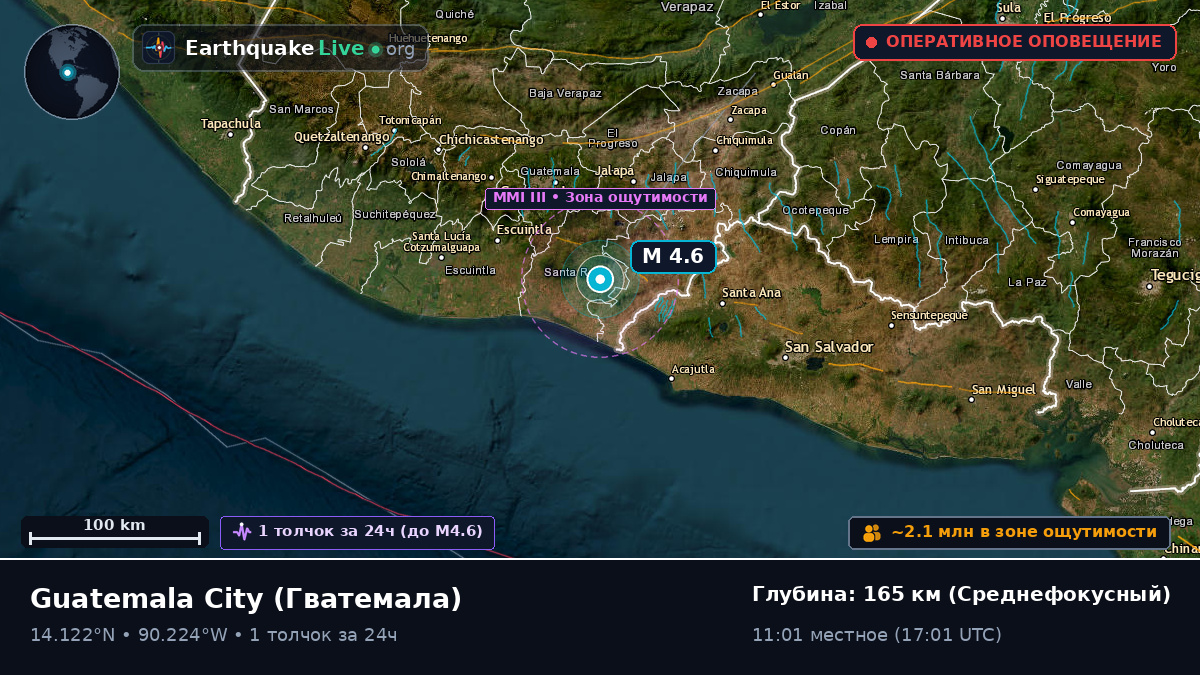Click the 'Guatemala City (Гватемала)' headline

tap(246, 598)
